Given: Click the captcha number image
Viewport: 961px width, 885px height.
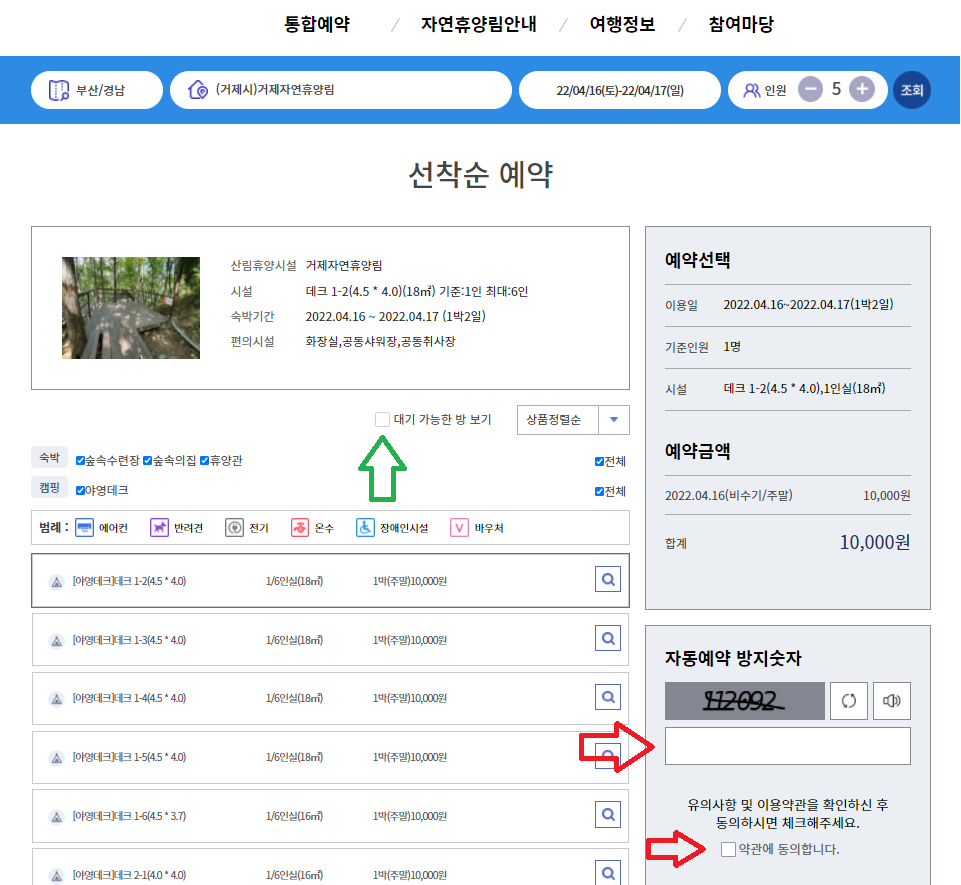Looking at the screenshot, I should pyautogui.click(x=745, y=701).
